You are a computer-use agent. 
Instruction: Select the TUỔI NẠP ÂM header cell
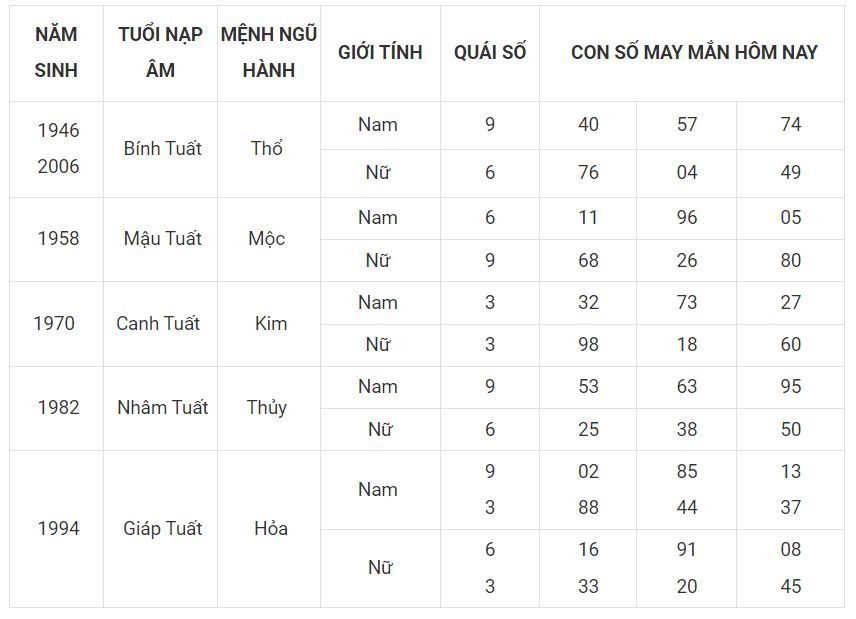pyautogui.click(x=160, y=53)
